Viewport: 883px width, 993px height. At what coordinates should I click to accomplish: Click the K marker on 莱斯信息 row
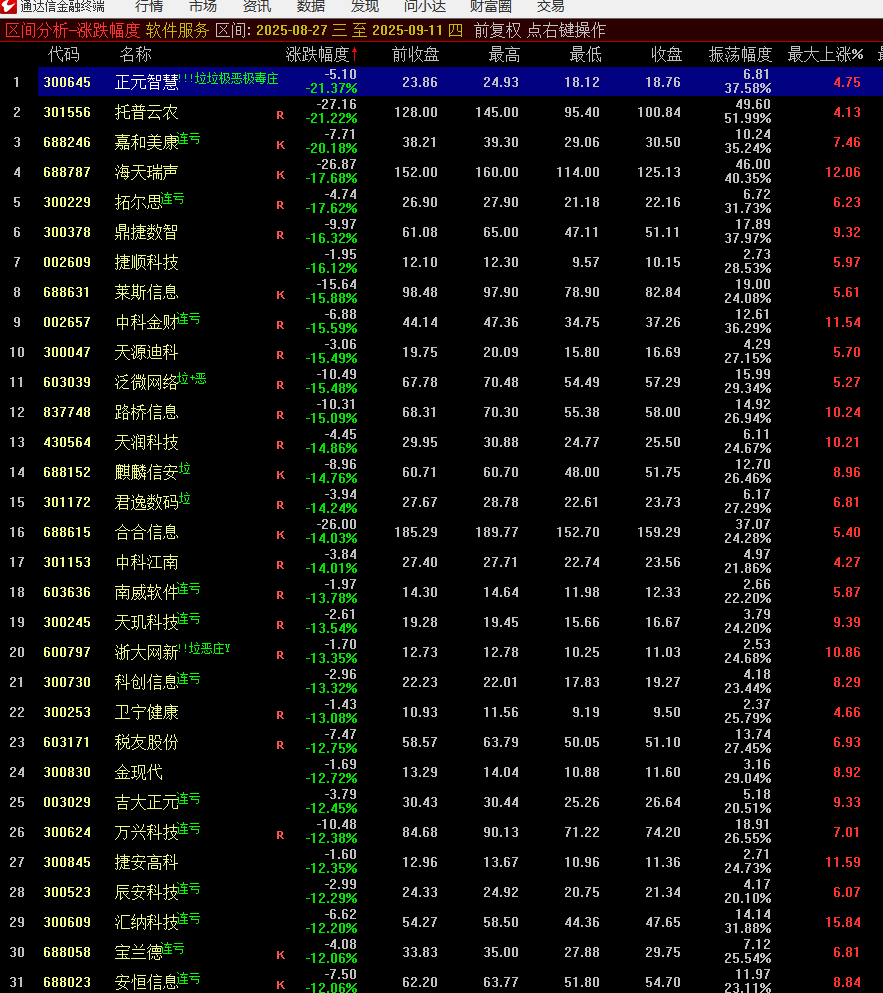(x=280, y=295)
